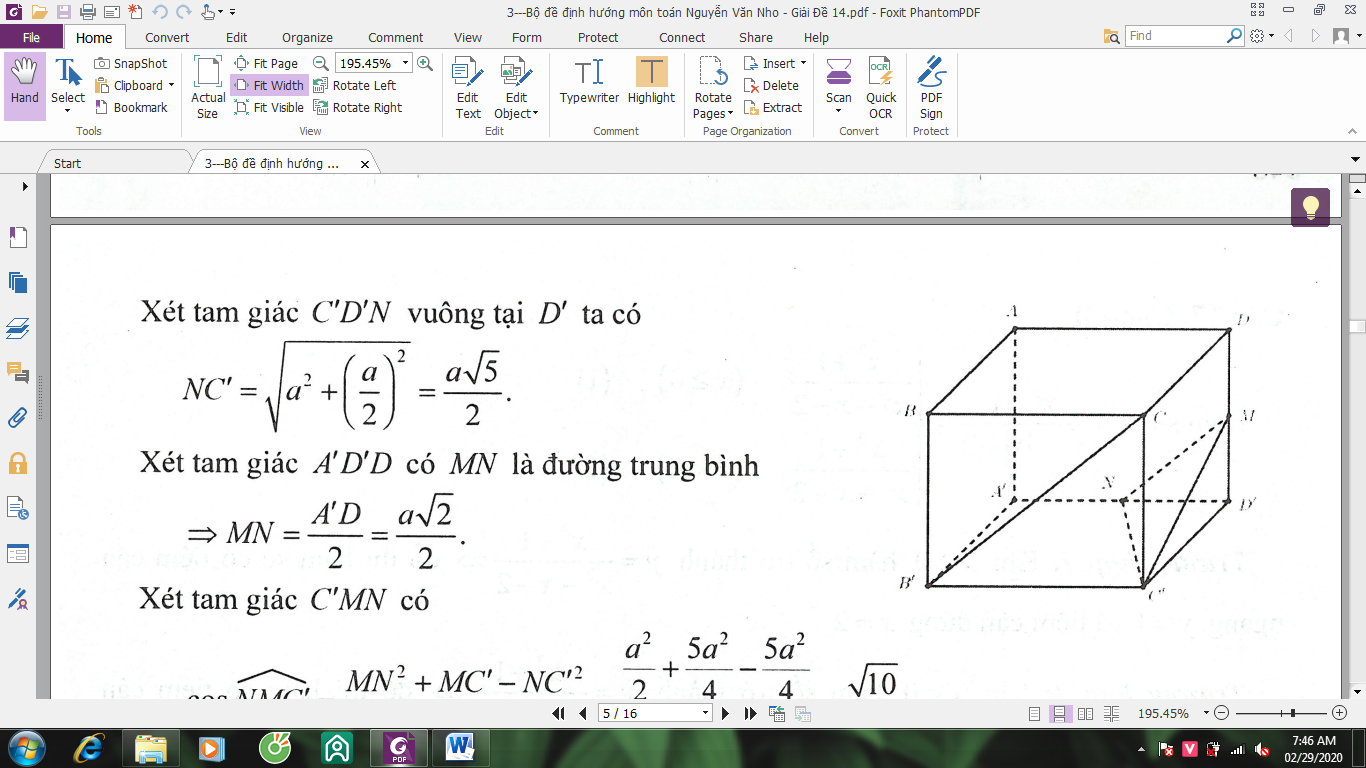Click the Rotate Left button

pos(355,85)
